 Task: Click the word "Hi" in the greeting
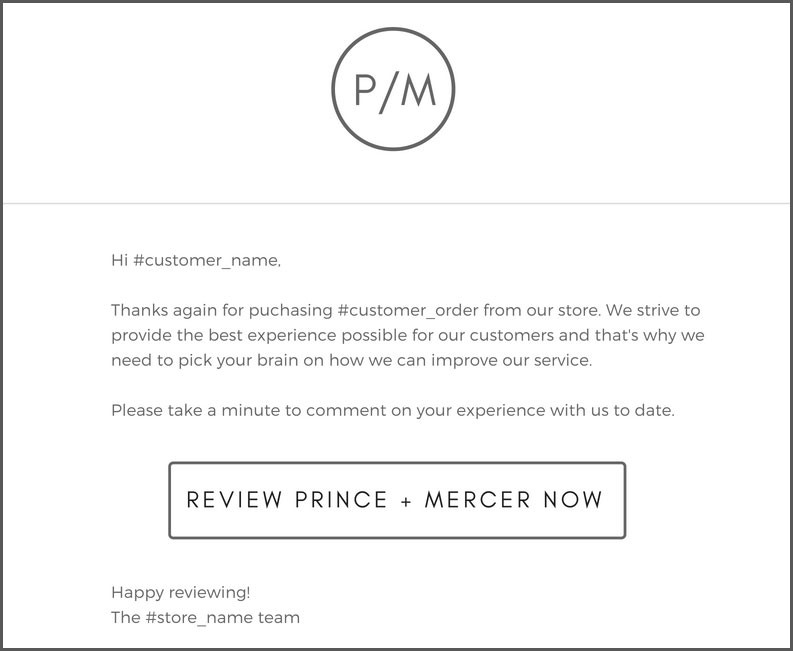119,261
